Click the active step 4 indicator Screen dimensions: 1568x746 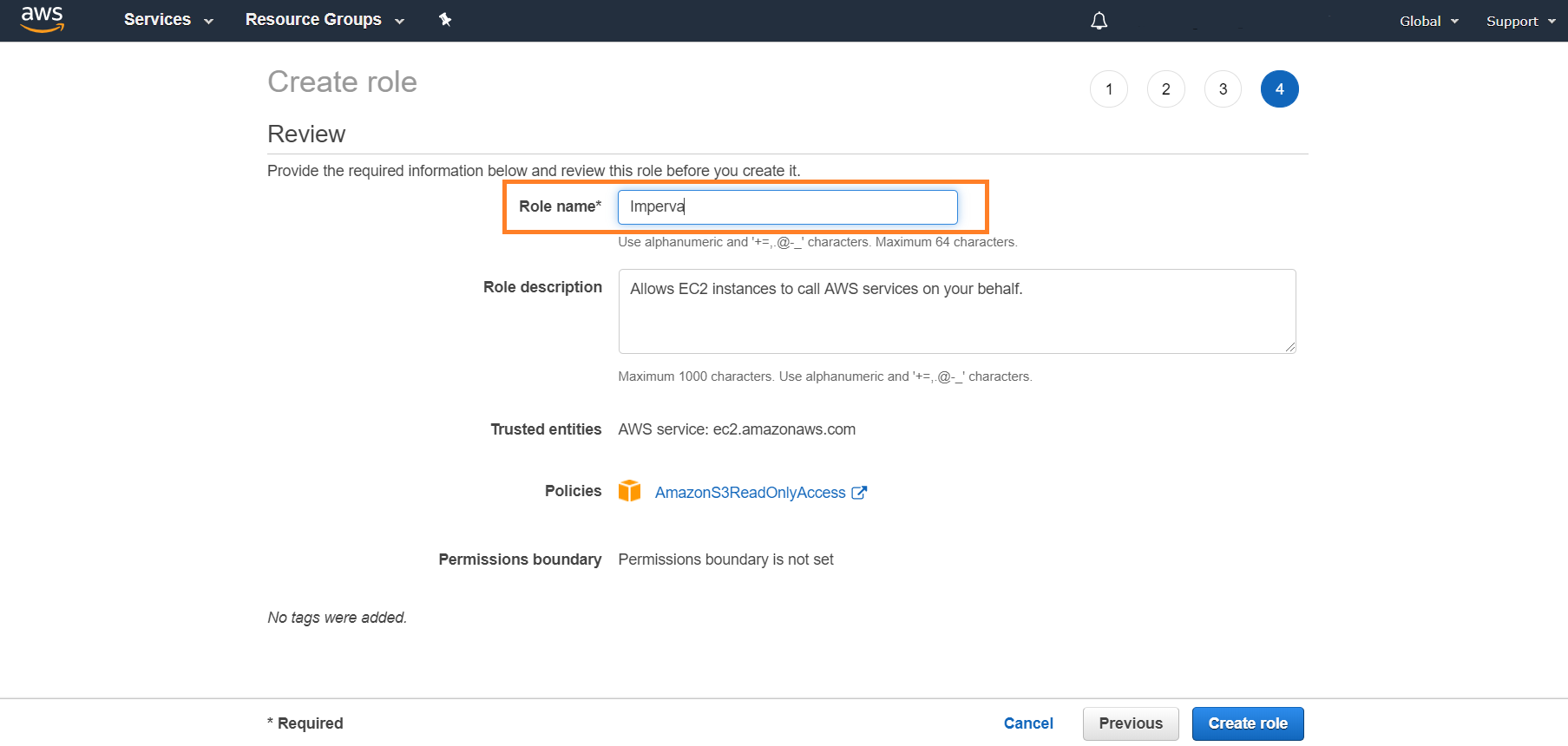point(1279,89)
